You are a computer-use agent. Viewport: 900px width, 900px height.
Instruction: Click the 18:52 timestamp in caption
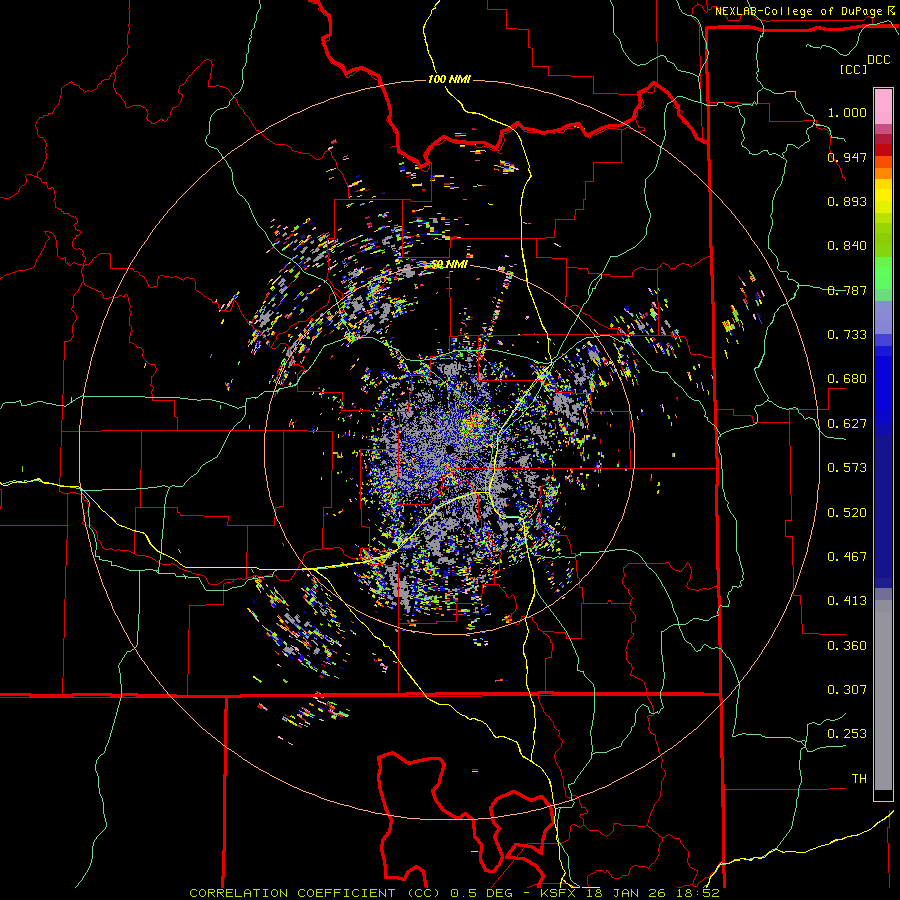coord(697,893)
